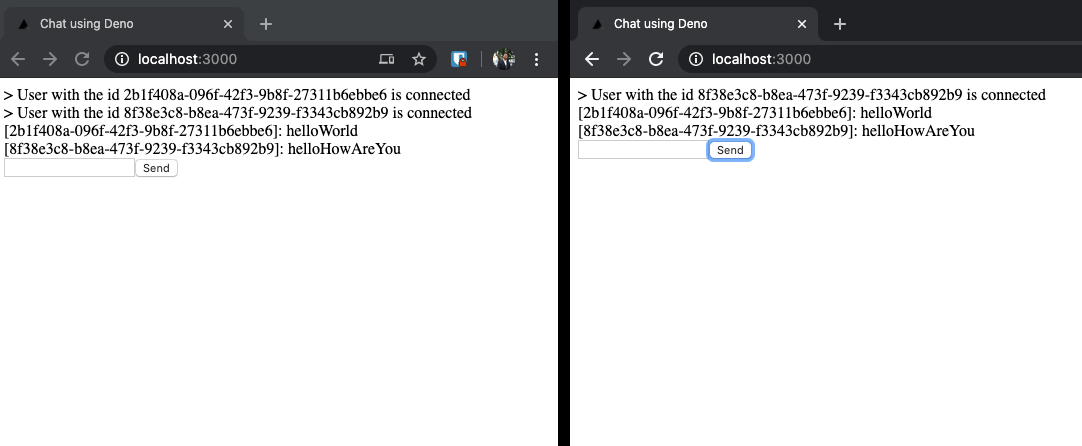This screenshot has height=446, width=1082.
Task: Select Chat using Deno tab in left window
Action: [x=124, y=24]
